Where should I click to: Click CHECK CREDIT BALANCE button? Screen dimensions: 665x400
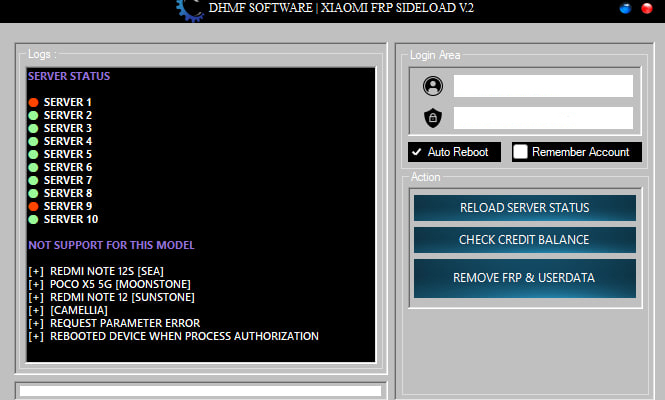pyautogui.click(x=525, y=240)
